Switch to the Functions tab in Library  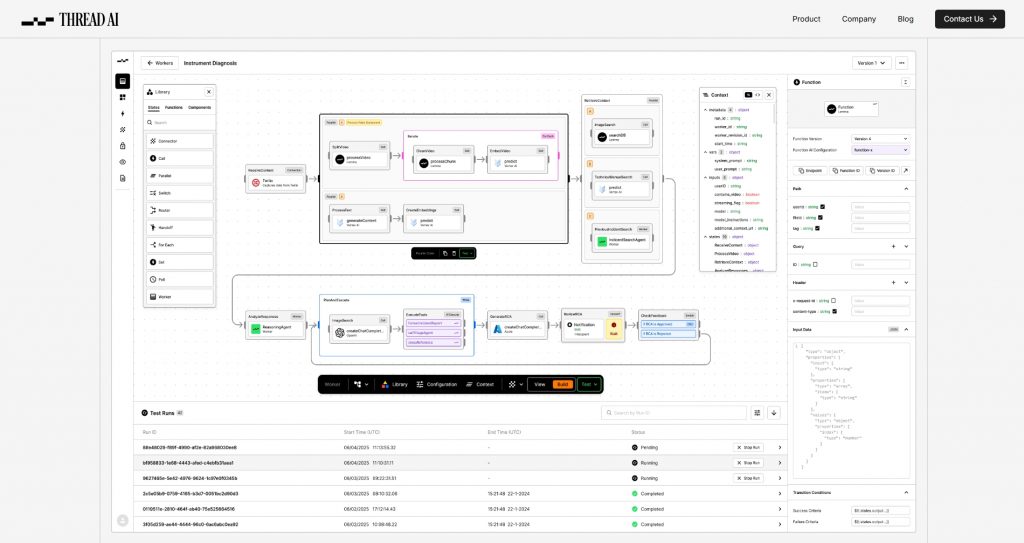(x=174, y=107)
